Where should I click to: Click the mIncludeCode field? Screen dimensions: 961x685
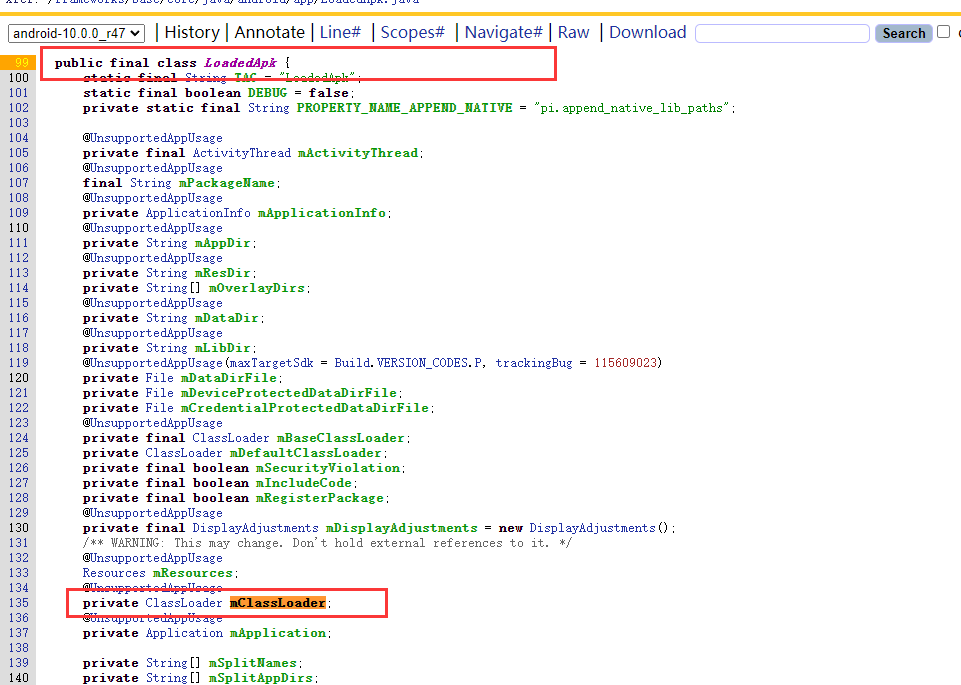point(303,483)
